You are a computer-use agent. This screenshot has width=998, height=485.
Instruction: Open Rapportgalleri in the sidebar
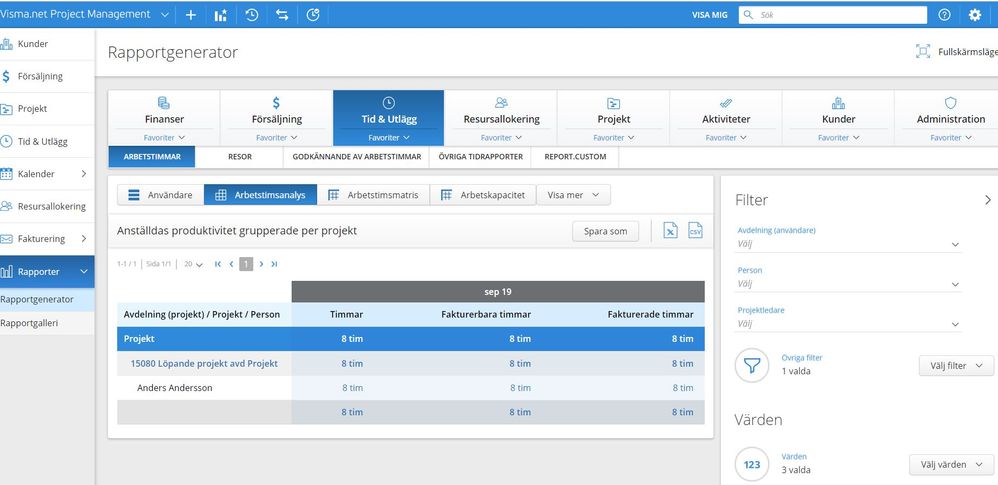pyautogui.click(x=29, y=322)
